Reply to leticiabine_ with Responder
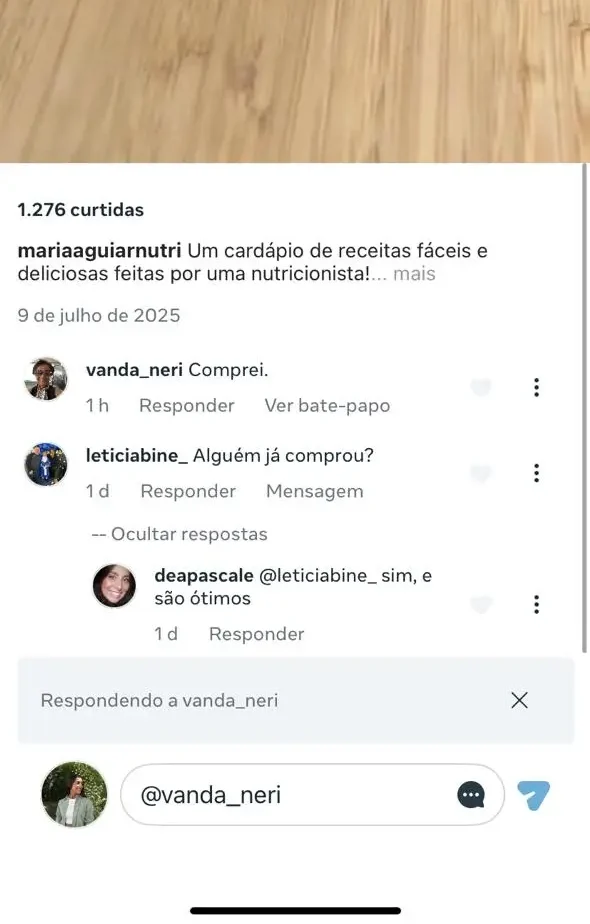The image size is (590, 924). click(187, 491)
